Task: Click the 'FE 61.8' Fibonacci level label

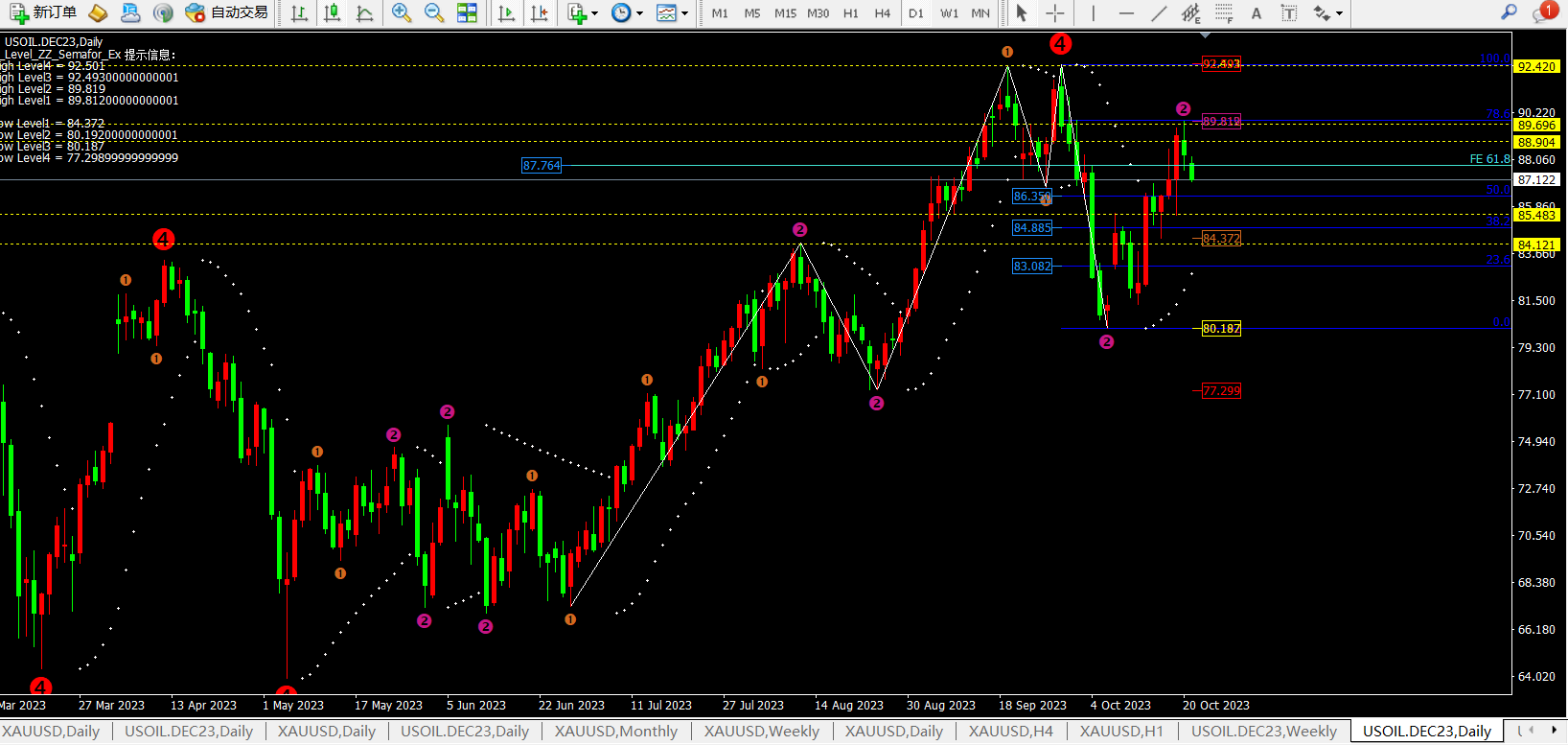Action: point(1489,159)
